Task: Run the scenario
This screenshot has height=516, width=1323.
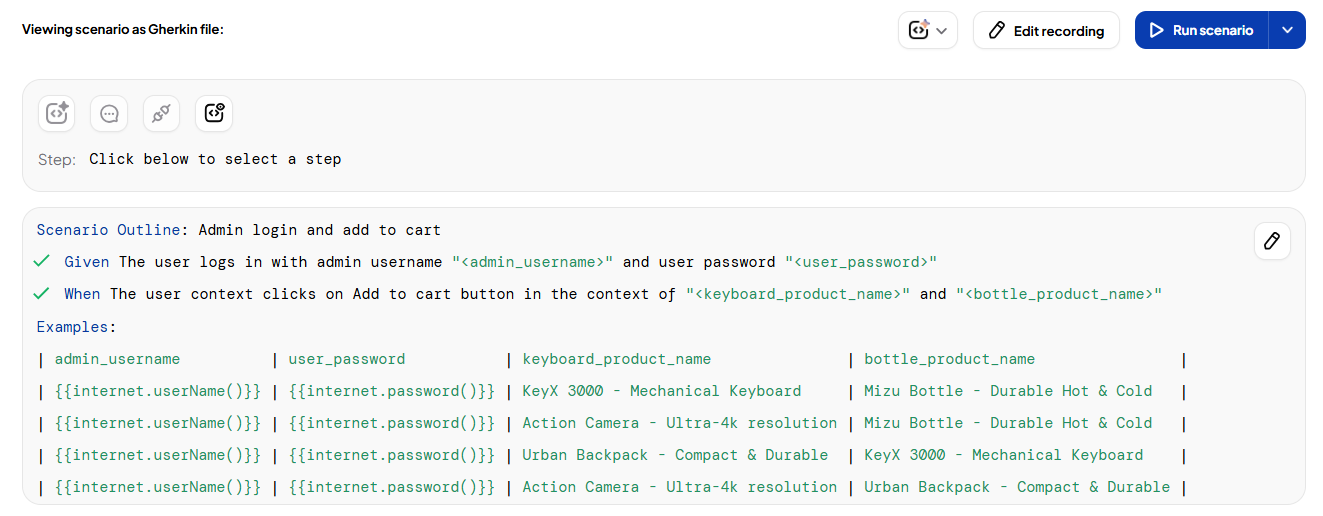Action: 1201,30
